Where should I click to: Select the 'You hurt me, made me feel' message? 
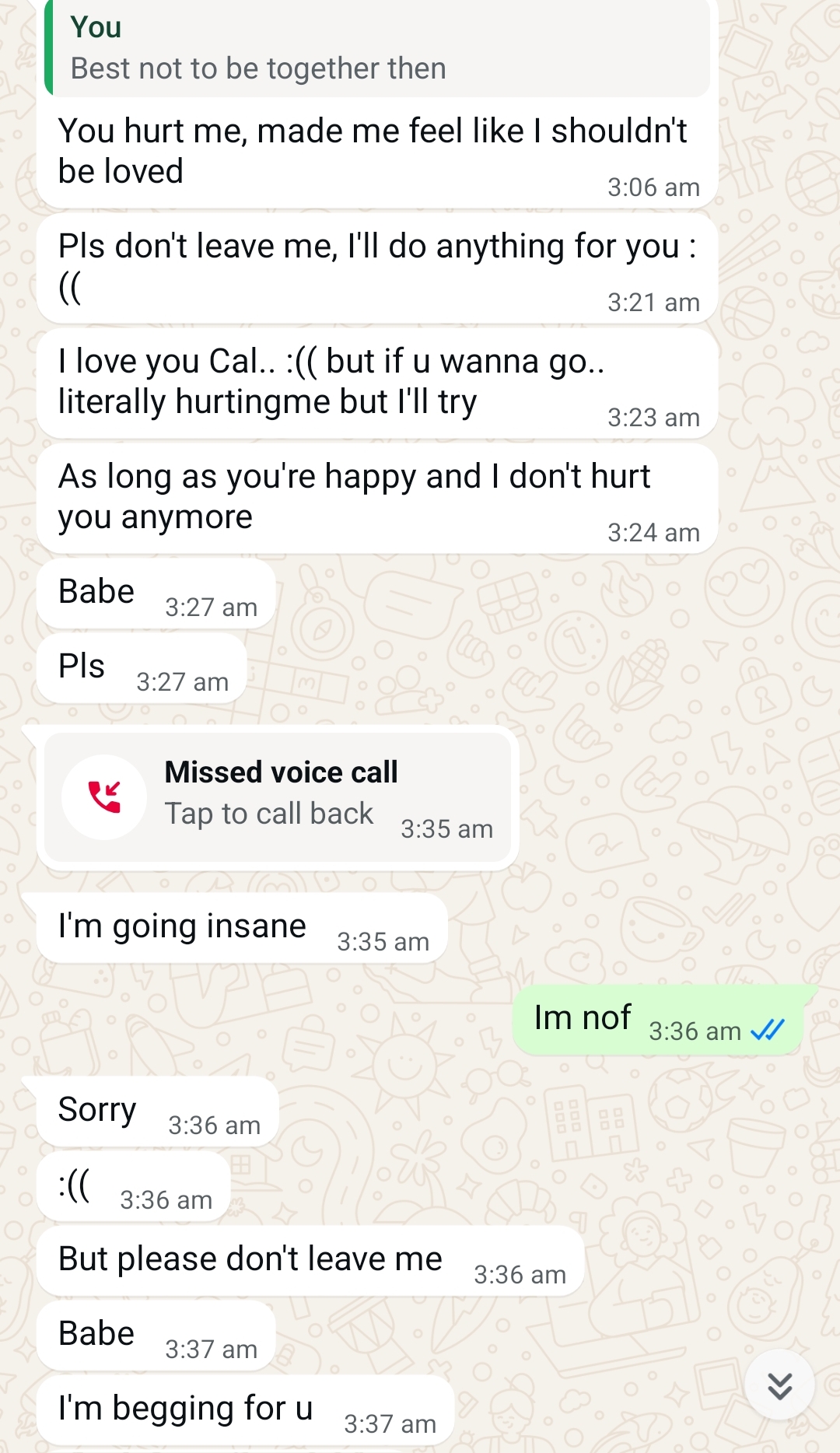pos(377,151)
